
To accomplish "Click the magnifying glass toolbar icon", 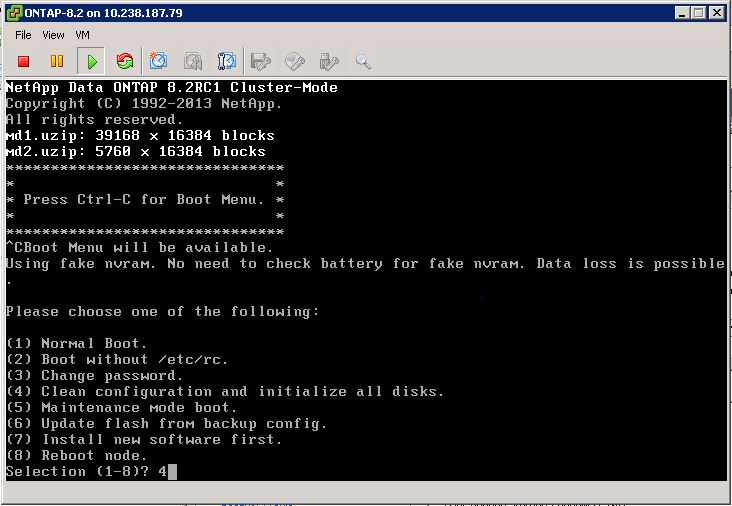I will click(363, 61).
